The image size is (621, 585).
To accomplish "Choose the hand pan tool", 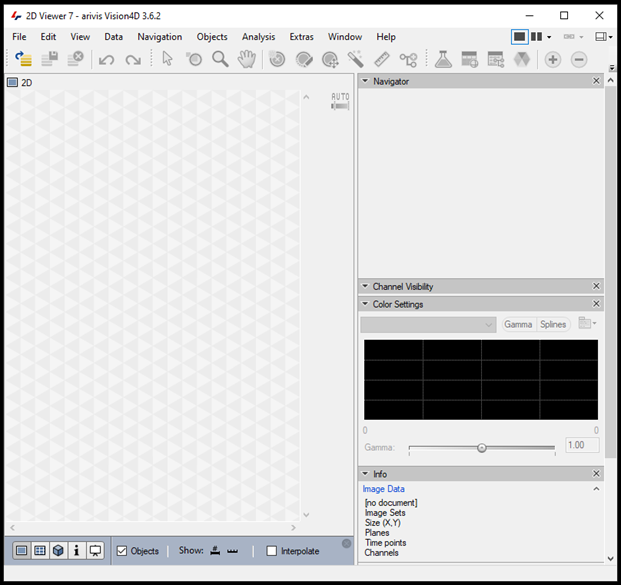I will pyautogui.click(x=246, y=60).
